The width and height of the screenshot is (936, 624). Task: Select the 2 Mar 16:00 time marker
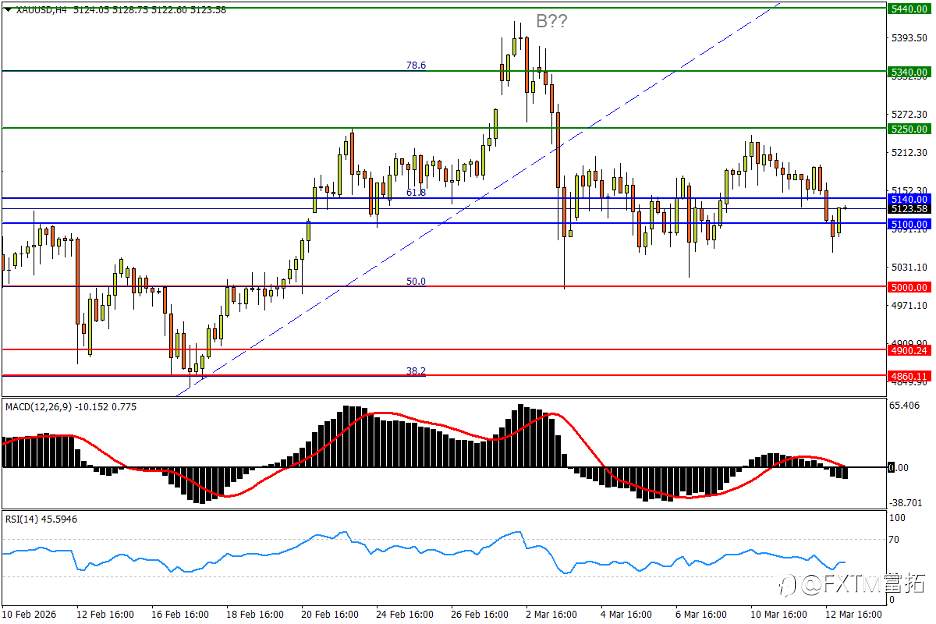pyautogui.click(x=551, y=614)
